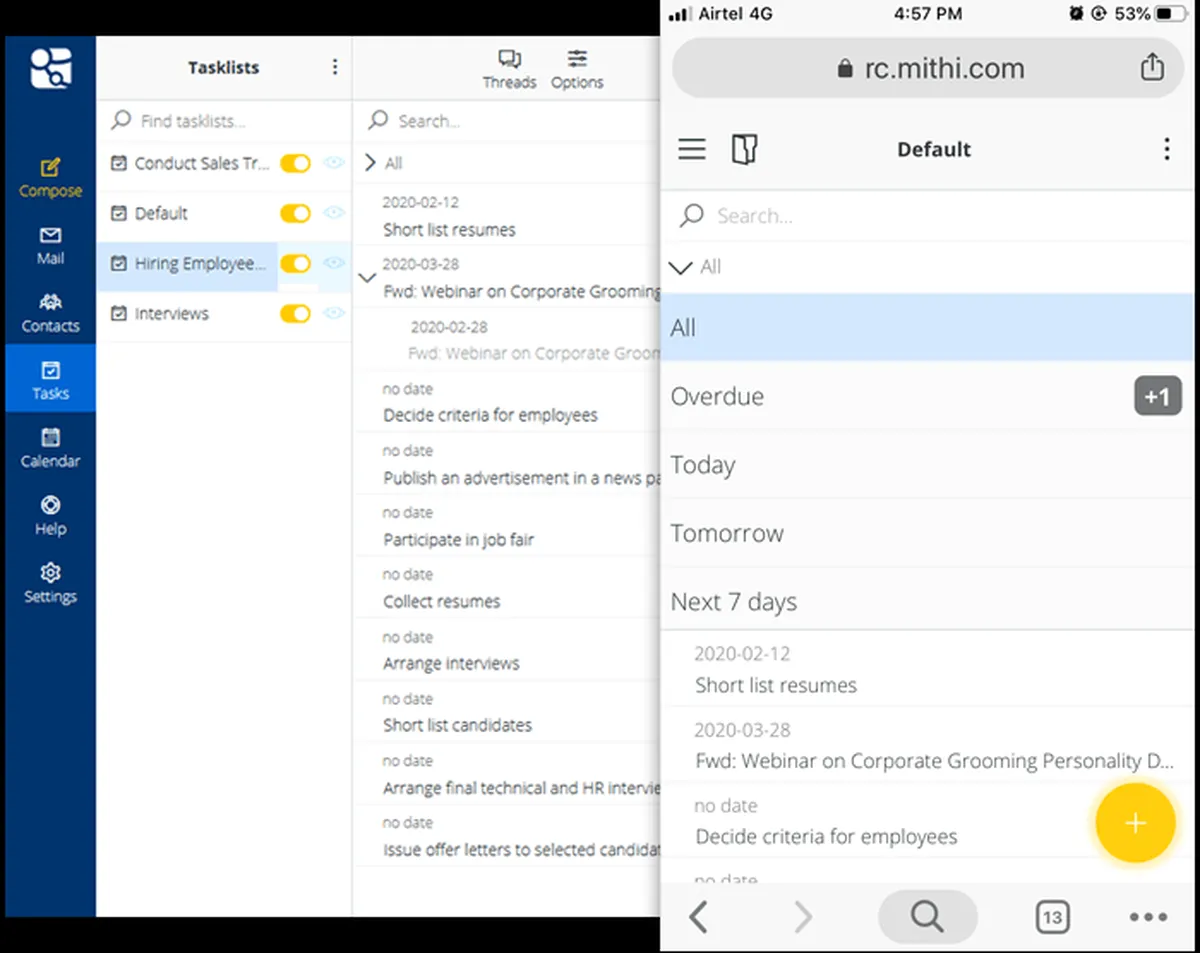Select the Today filter option
This screenshot has width=1200, height=953.
point(928,465)
